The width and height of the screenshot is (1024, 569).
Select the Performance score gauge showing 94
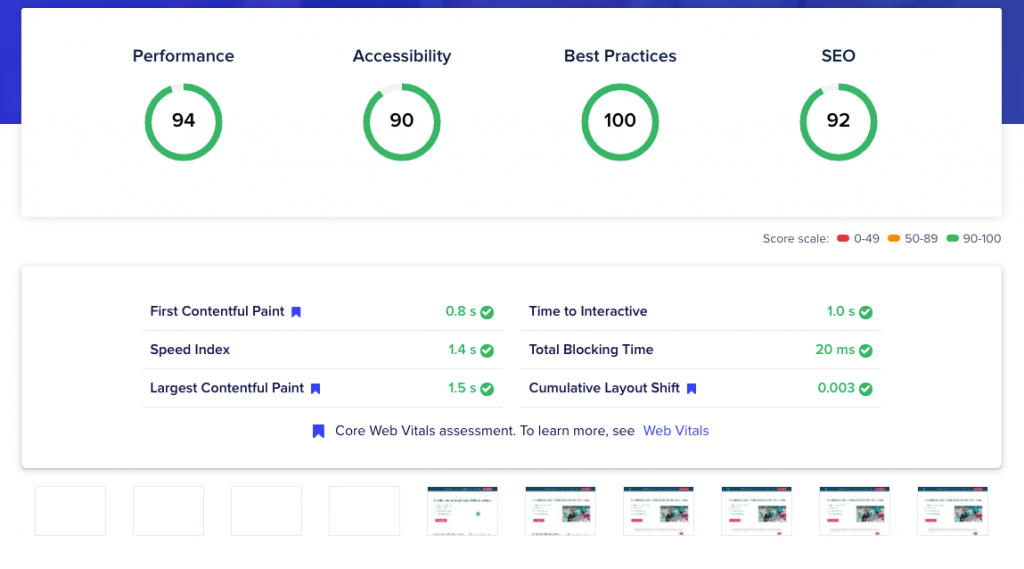(184, 122)
